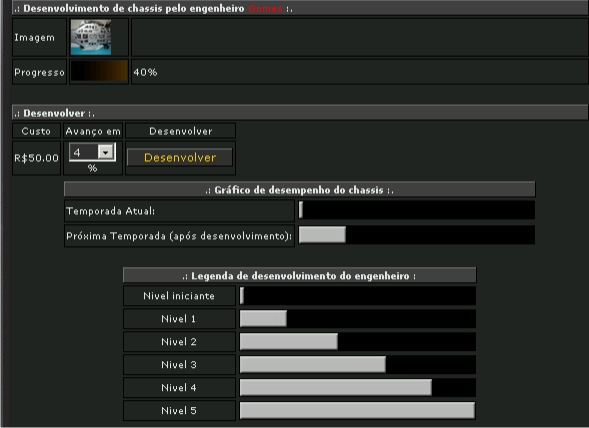Viewport: 589px width, 428px height.
Task: Click the Desenvolver section header
Action: (300, 113)
